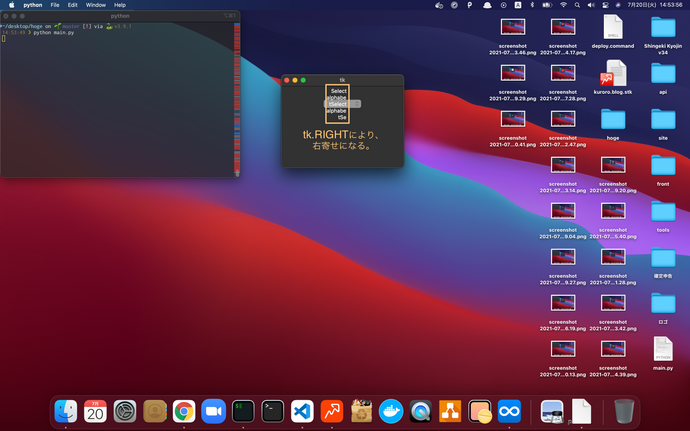Open Preview app in the Dock
The height and width of the screenshot is (431, 690).
click(x=552, y=412)
